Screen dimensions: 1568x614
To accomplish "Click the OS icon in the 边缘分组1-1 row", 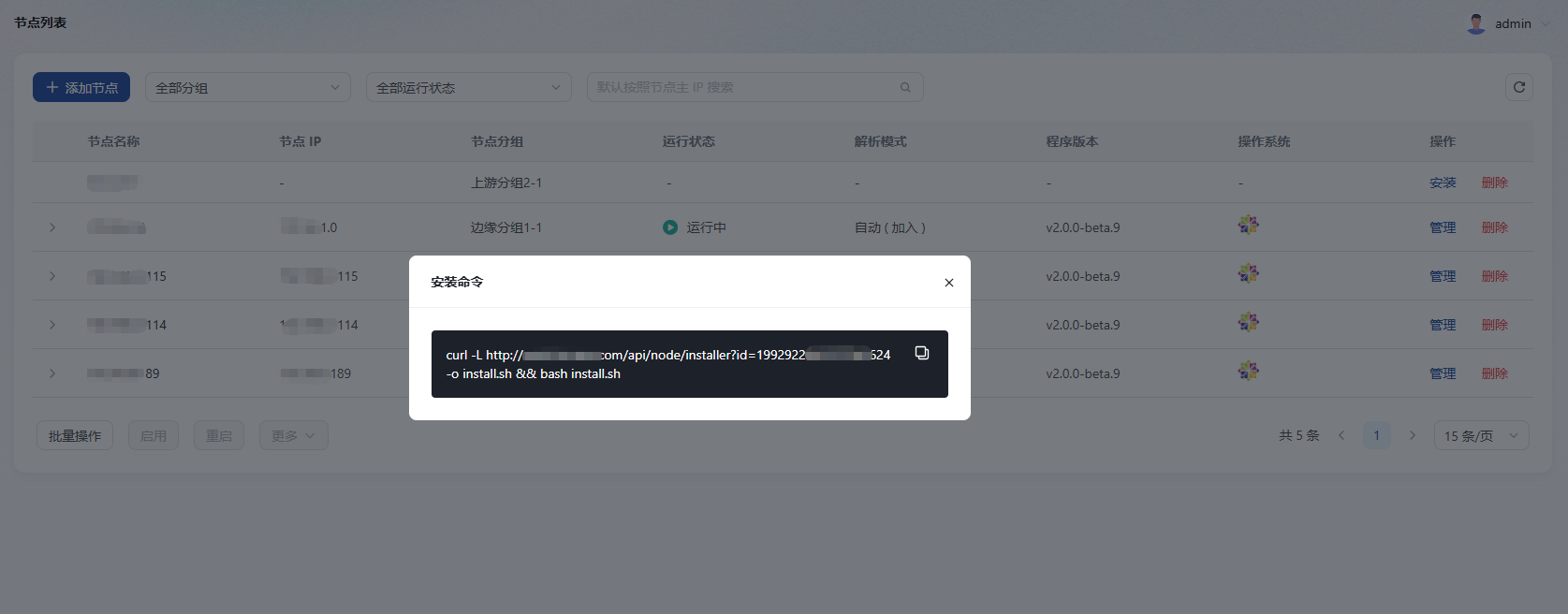I will click(1248, 225).
